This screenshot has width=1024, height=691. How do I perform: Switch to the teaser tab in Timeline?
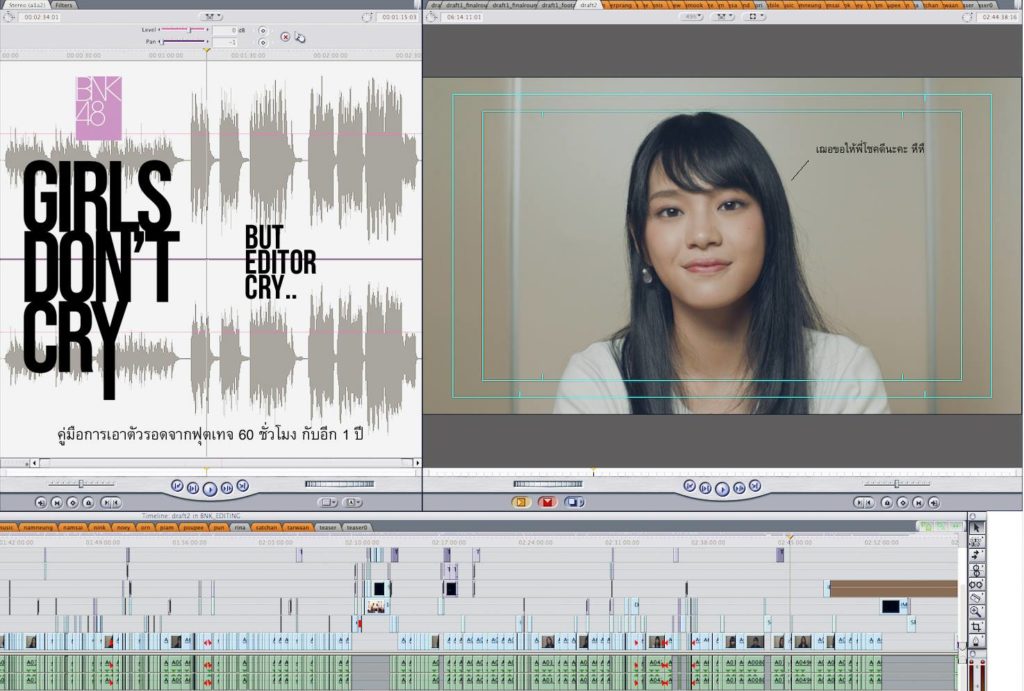[328, 527]
